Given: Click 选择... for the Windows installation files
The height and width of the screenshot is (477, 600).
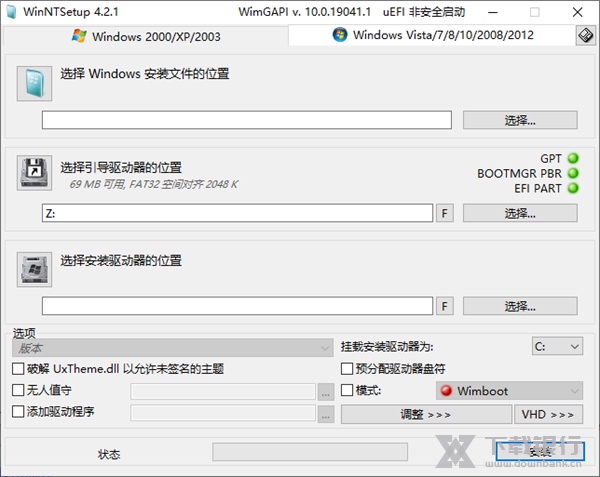Looking at the screenshot, I should pos(520,120).
